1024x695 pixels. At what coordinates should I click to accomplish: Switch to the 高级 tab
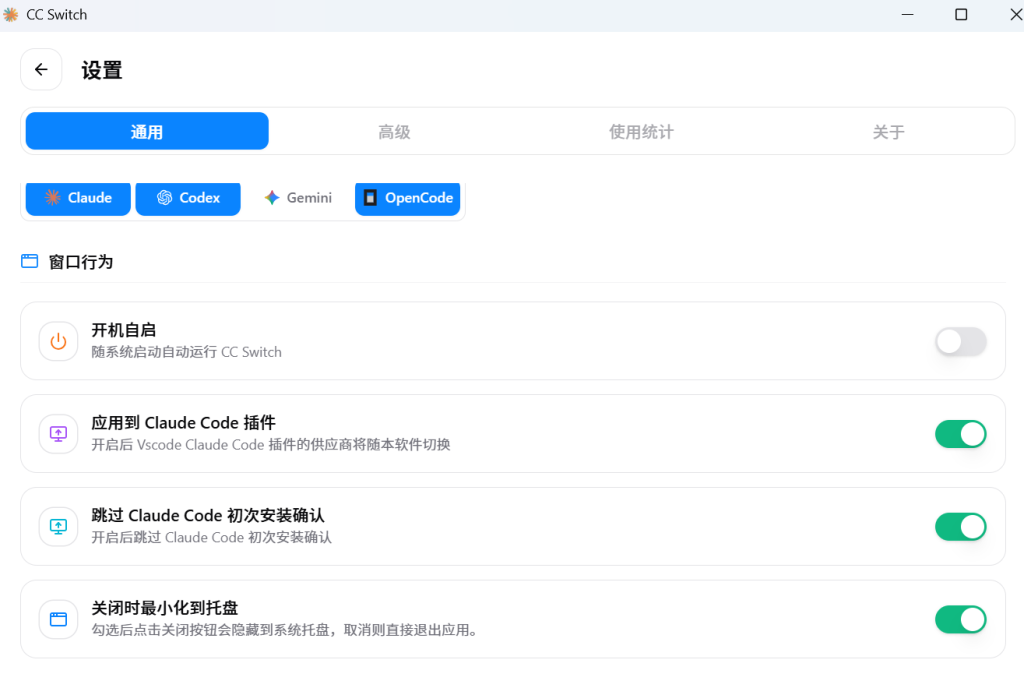394,132
